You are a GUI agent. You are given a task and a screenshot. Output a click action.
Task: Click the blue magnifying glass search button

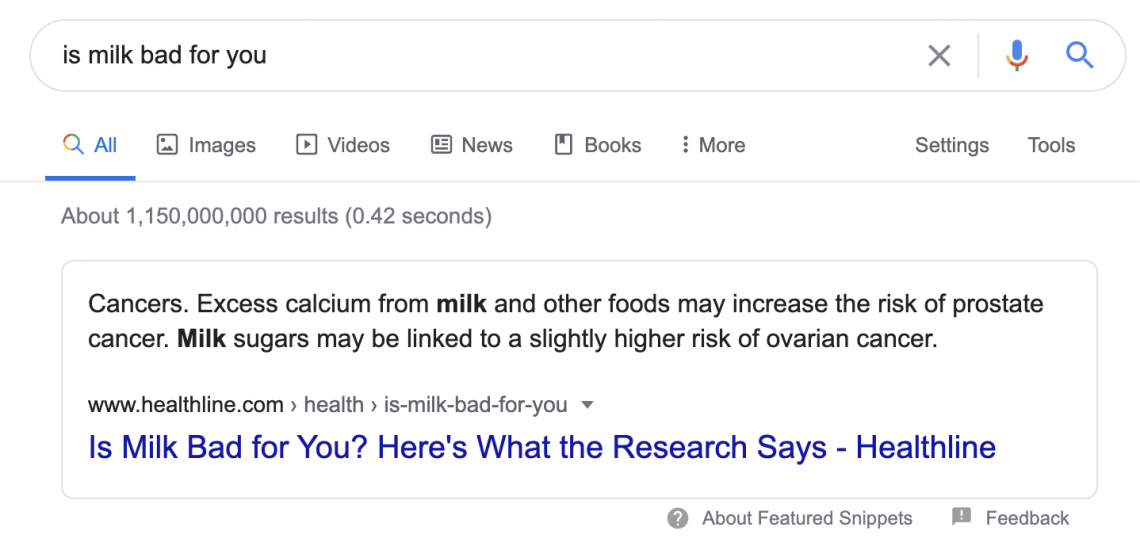1079,55
